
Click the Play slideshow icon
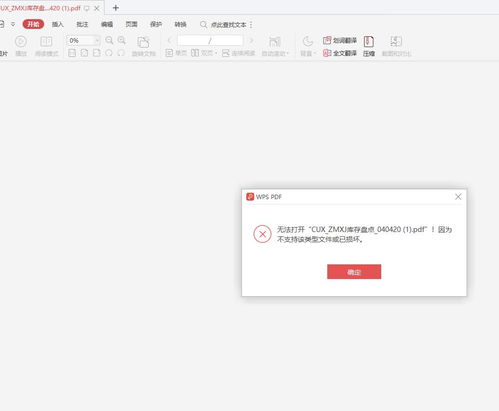21,42
